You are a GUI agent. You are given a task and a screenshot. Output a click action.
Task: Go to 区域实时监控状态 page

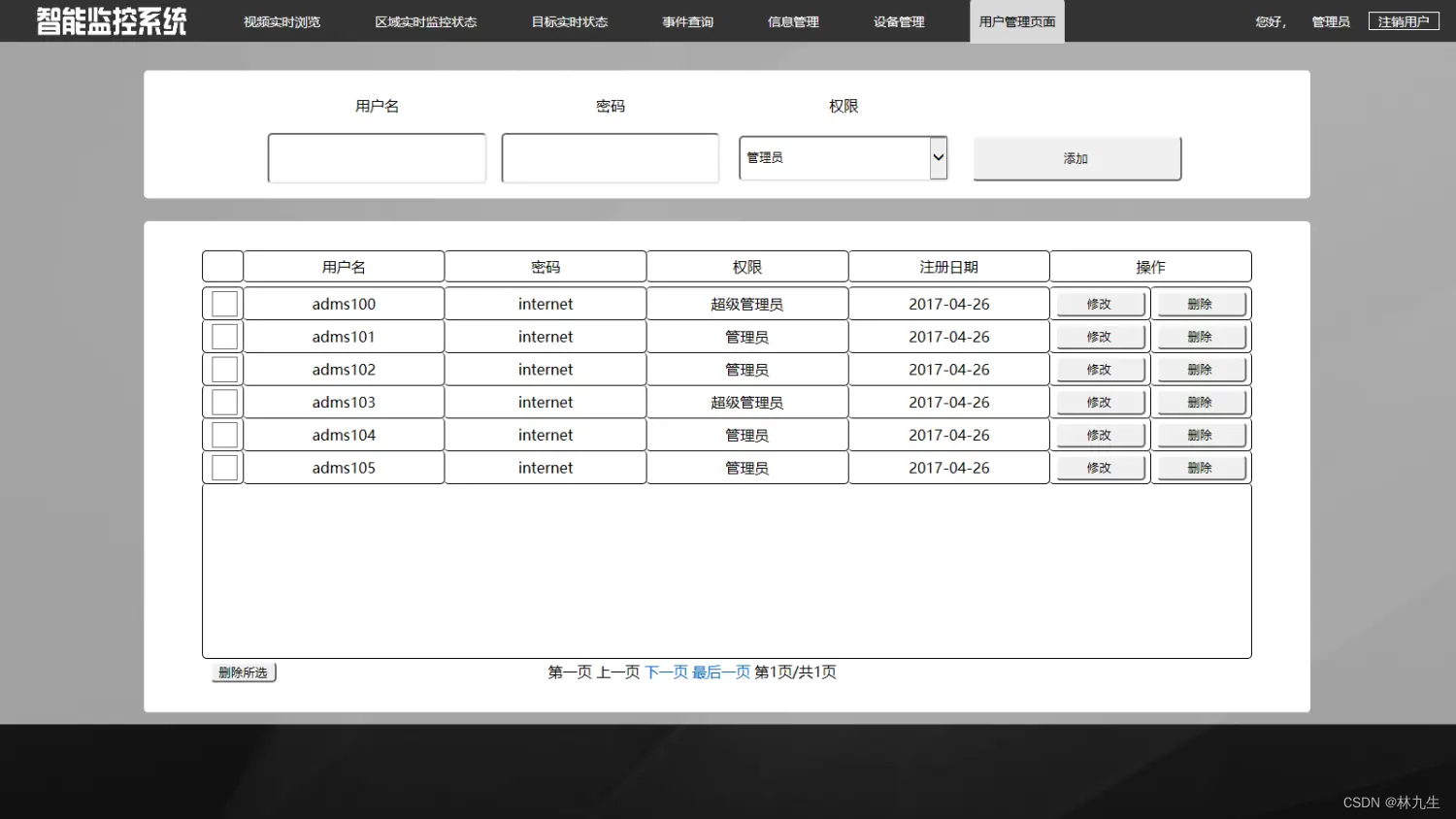click(426, 21)
